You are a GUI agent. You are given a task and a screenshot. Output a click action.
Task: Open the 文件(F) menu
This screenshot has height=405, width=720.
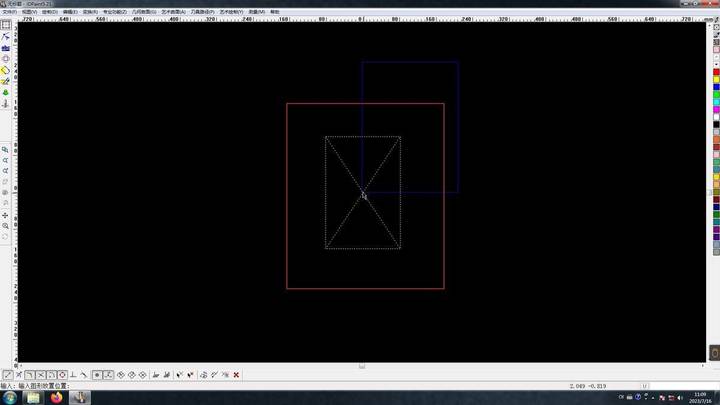9,12
